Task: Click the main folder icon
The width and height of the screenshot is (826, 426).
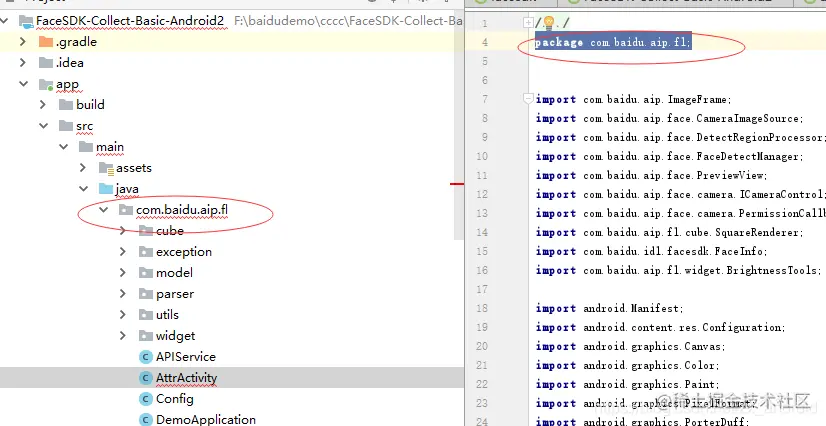Action: tap(86, 147)
